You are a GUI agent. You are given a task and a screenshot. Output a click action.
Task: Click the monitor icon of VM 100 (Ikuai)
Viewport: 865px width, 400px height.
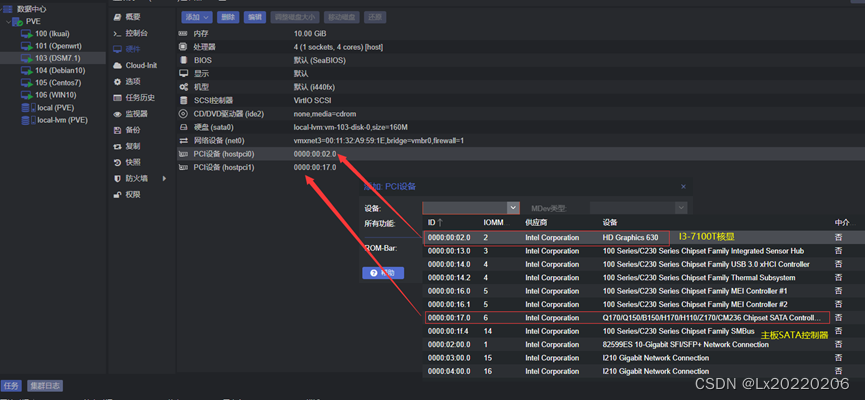27,34
